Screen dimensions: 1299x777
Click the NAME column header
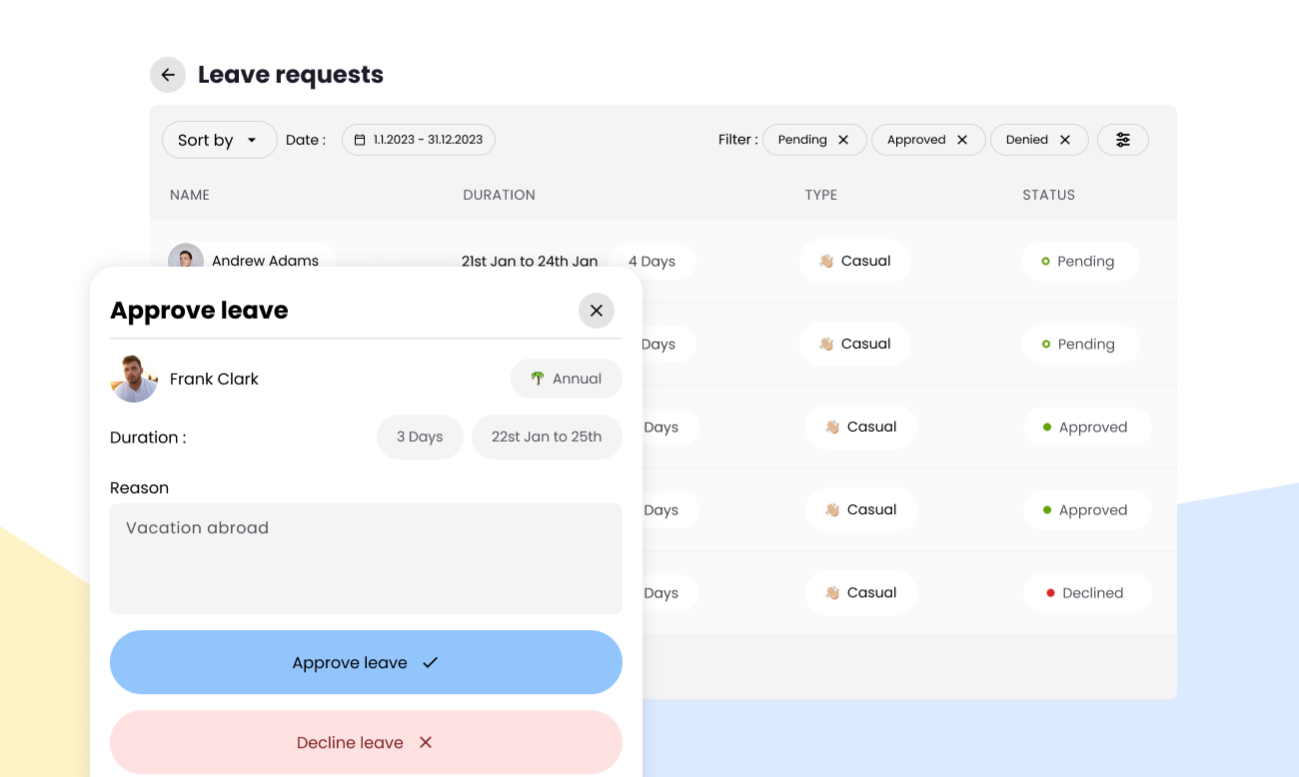coord(190,195)
